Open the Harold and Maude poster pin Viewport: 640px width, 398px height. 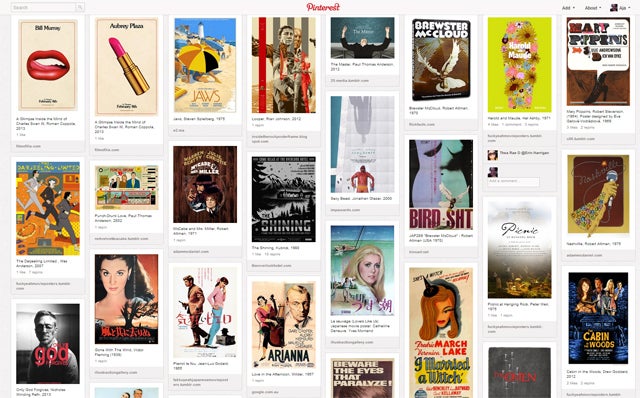519,64
